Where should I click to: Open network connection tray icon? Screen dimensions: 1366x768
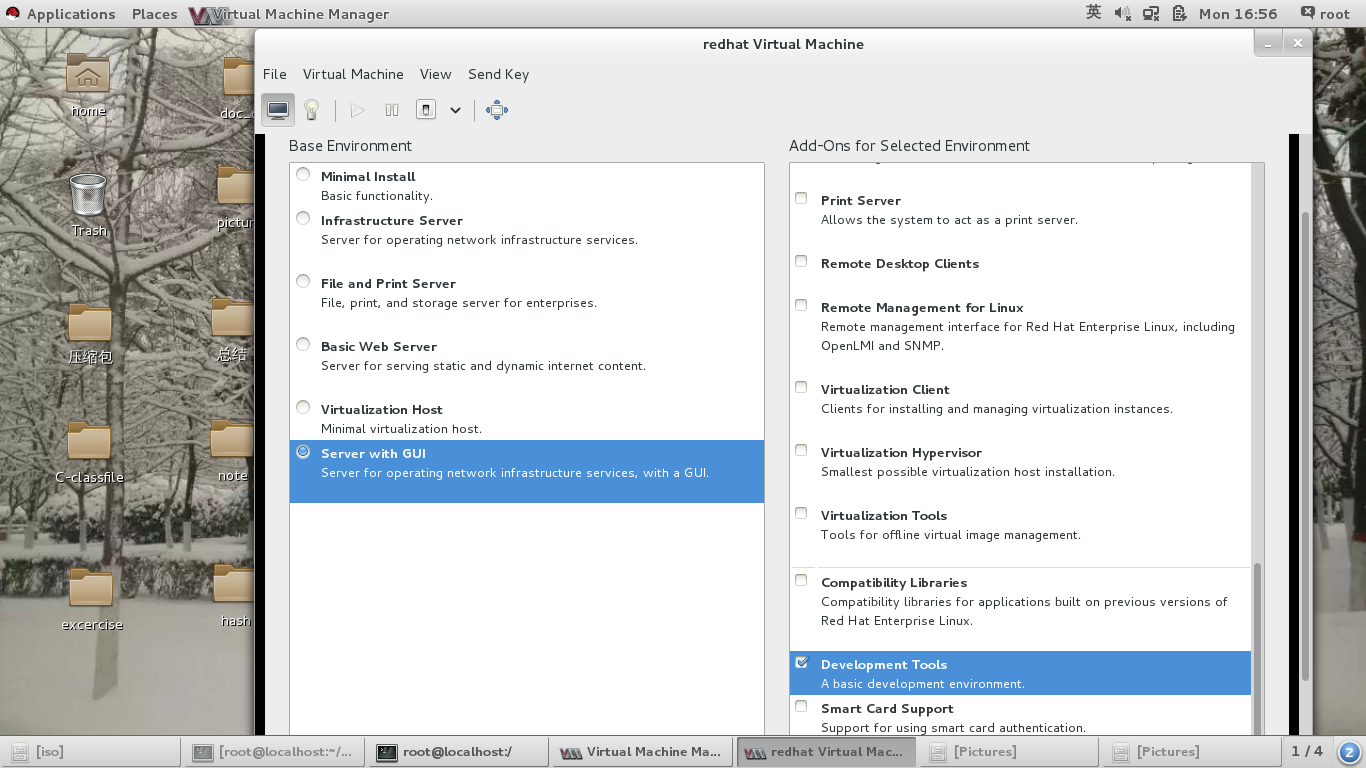coord(1151,14)
